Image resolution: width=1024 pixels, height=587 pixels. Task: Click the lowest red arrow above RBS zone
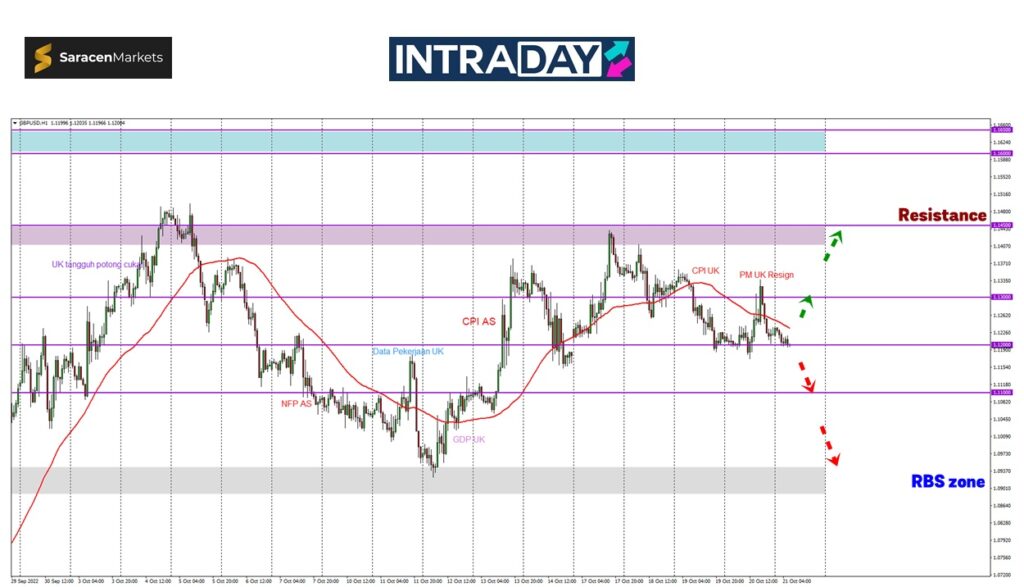(829, 446)
